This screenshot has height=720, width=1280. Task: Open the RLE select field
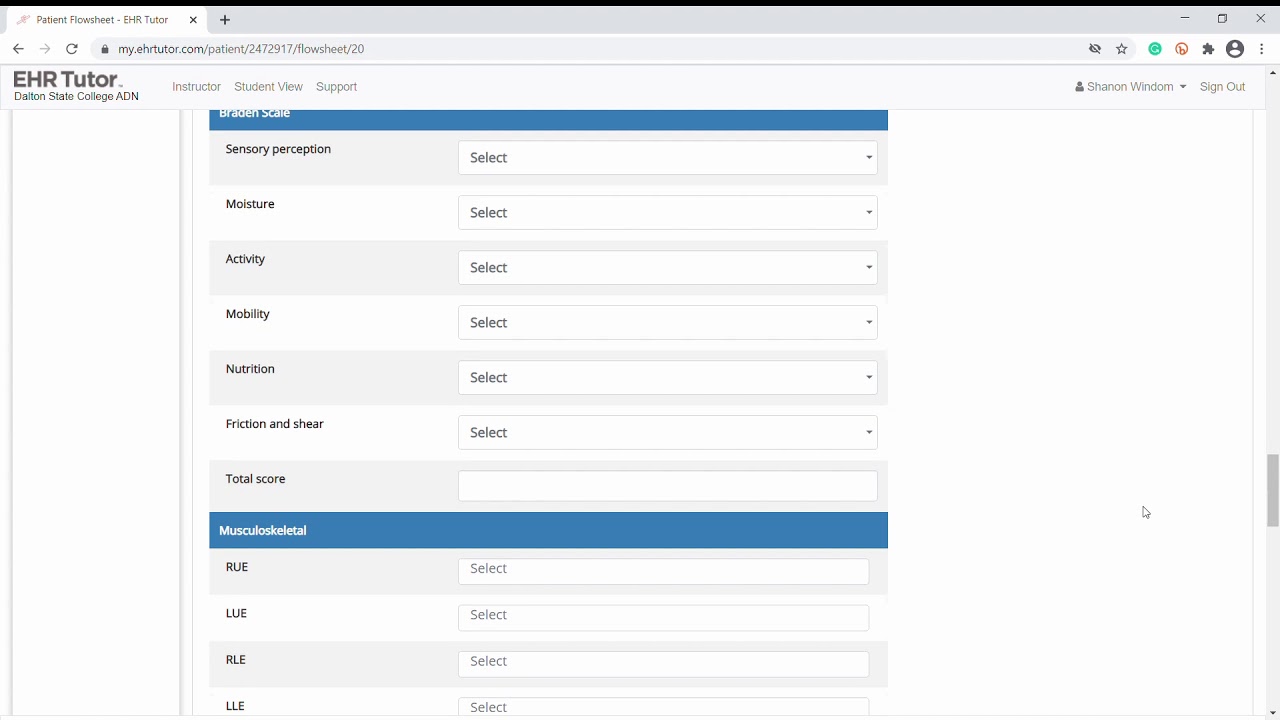pyautogui.click(x=663, y=663)
